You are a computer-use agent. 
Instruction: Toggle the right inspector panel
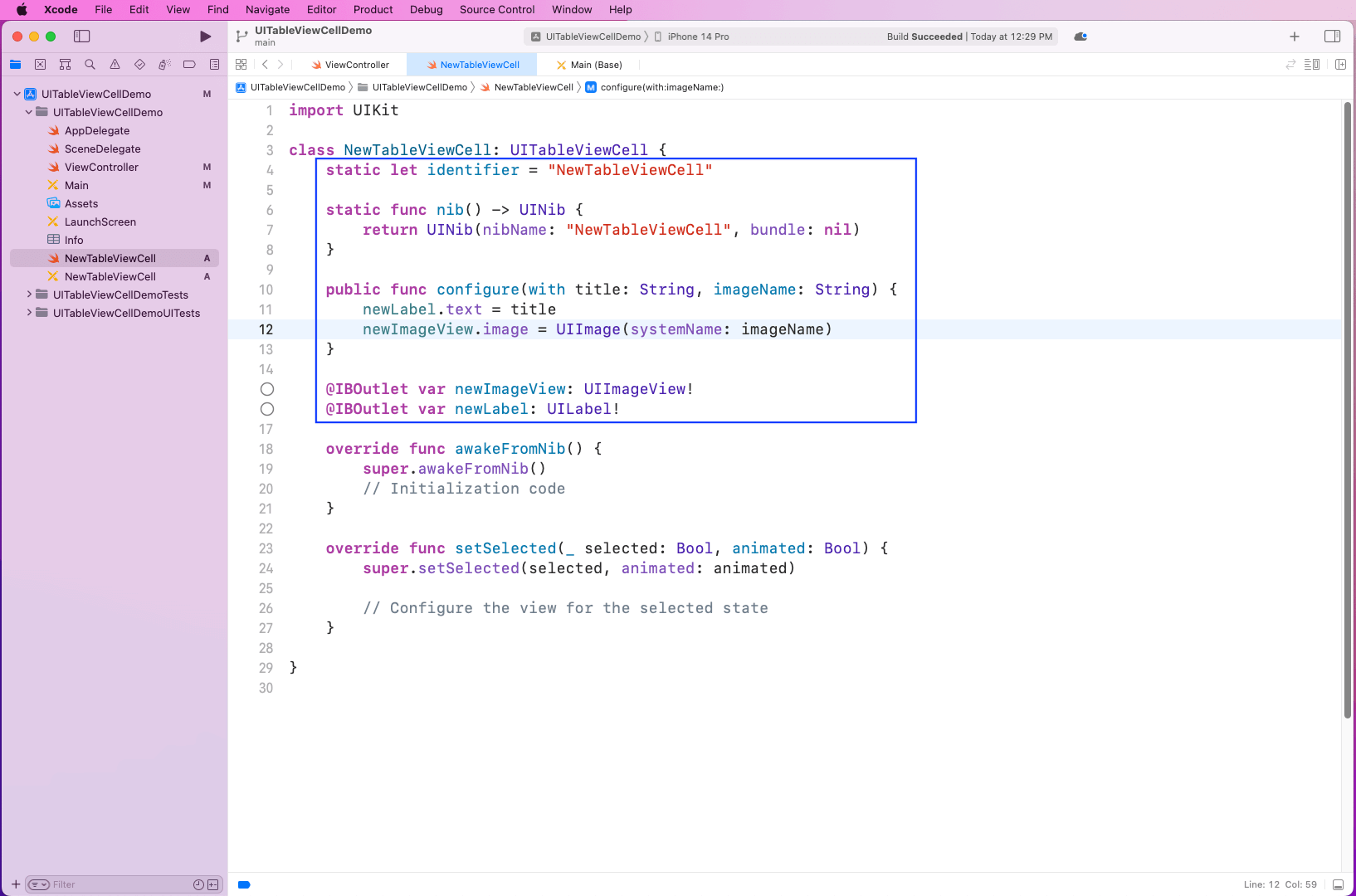click(1334, 37)
